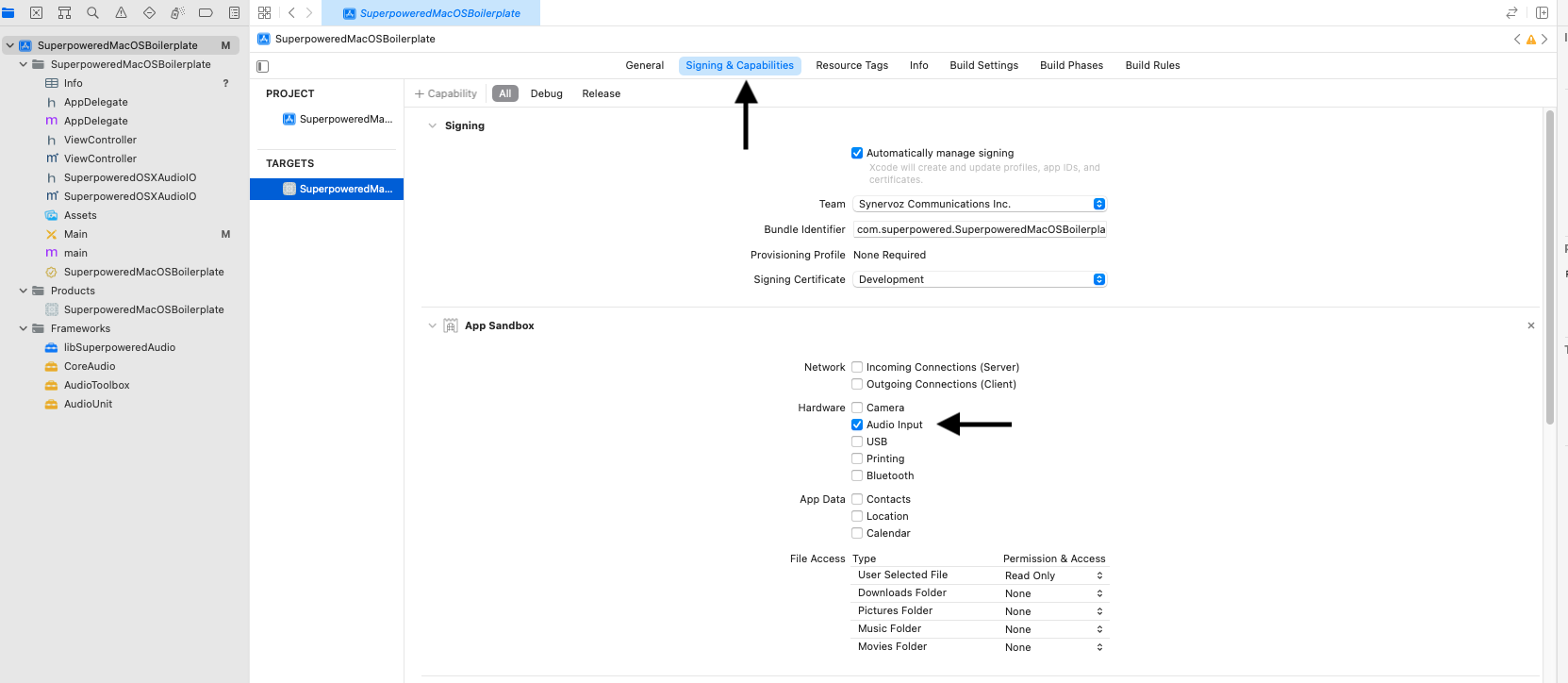Switch to the Resource Tags tab
The width and height of the screenshot is (1568, 683).
(x=852, y=65)
